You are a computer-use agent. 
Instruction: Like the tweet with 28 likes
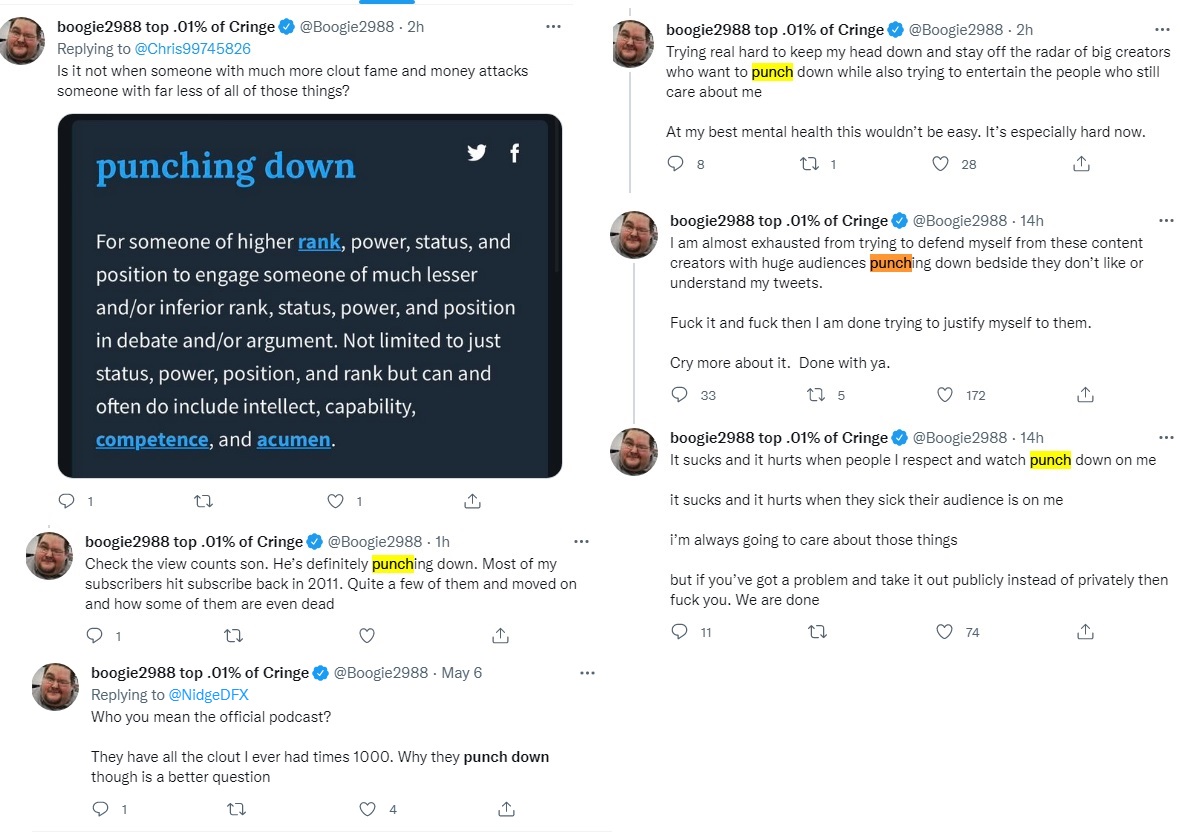940,164
